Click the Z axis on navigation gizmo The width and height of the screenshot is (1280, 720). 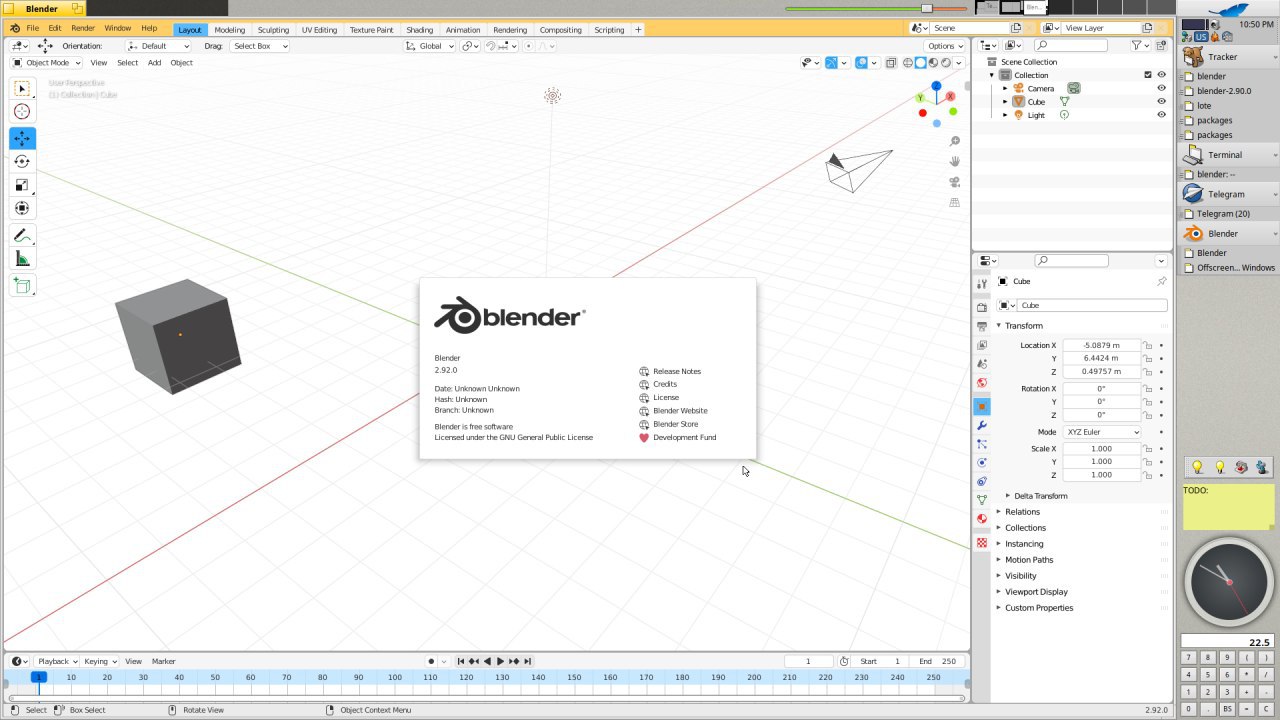click(936, 87)
